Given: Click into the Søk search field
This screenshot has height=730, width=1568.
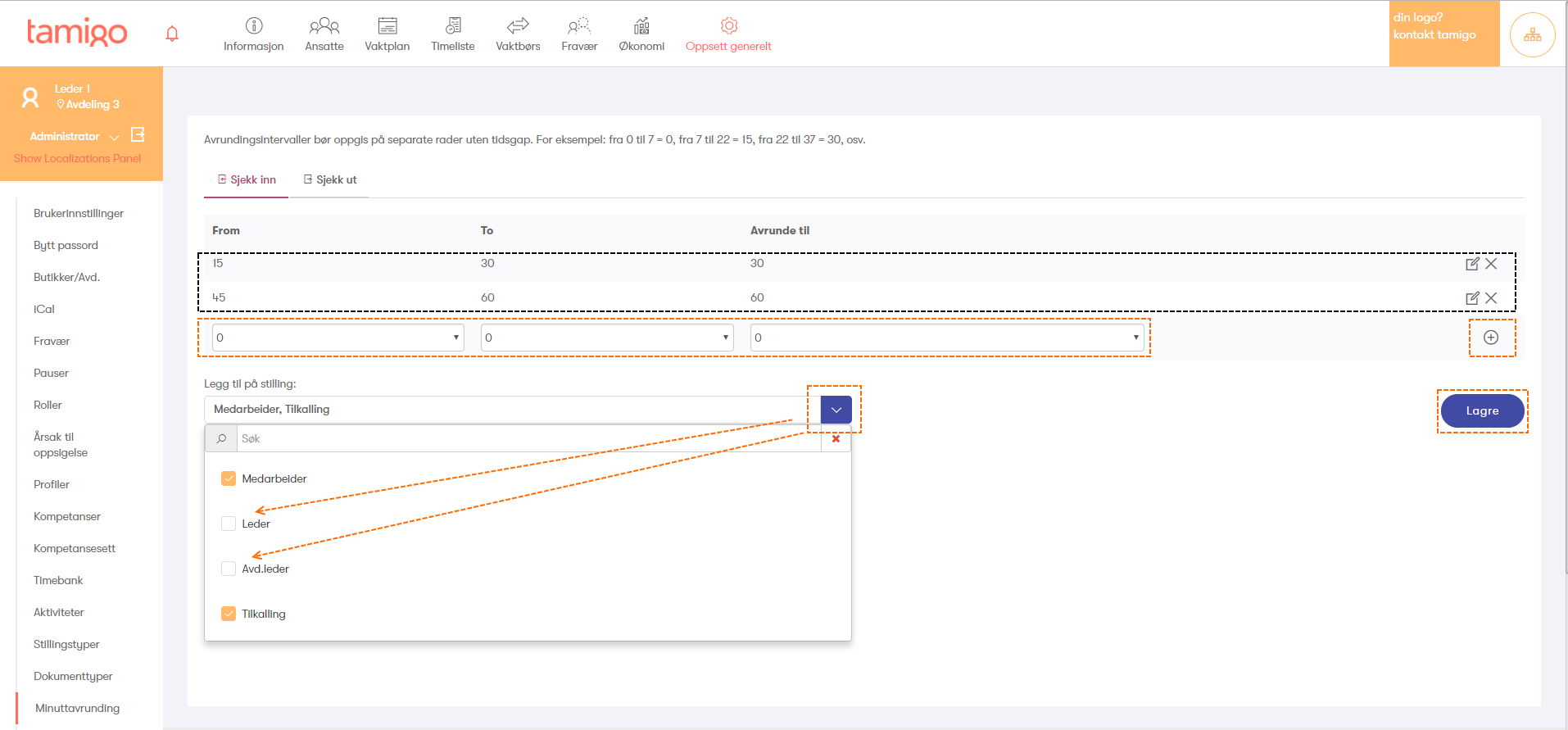Looking at the screenshot, I should coord(529,438).
